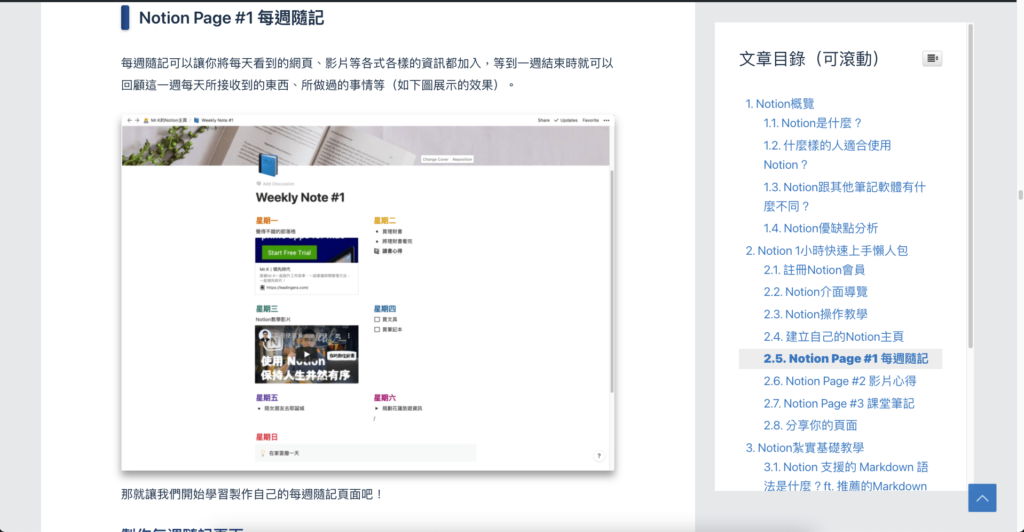Screen dimensions: 1024x532
Task: Click the light bulb callout under 星期日
Action: pos(366,453)
